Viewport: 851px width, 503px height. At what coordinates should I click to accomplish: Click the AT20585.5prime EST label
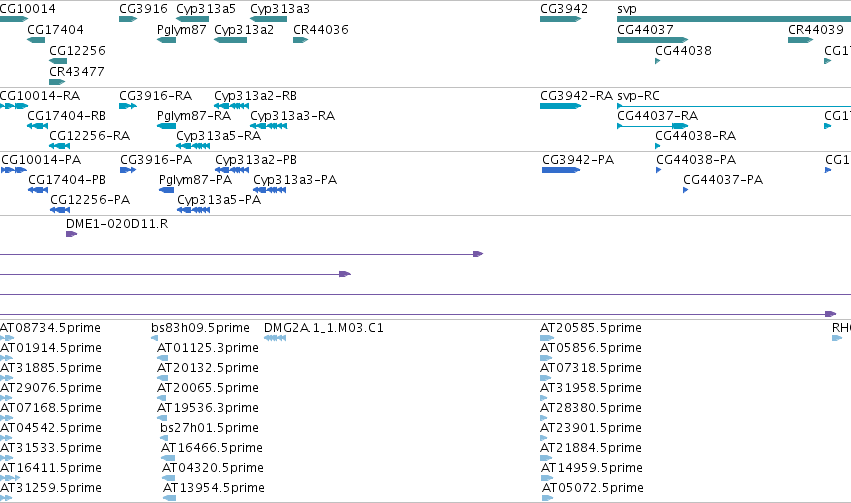[x=590, y=328]
